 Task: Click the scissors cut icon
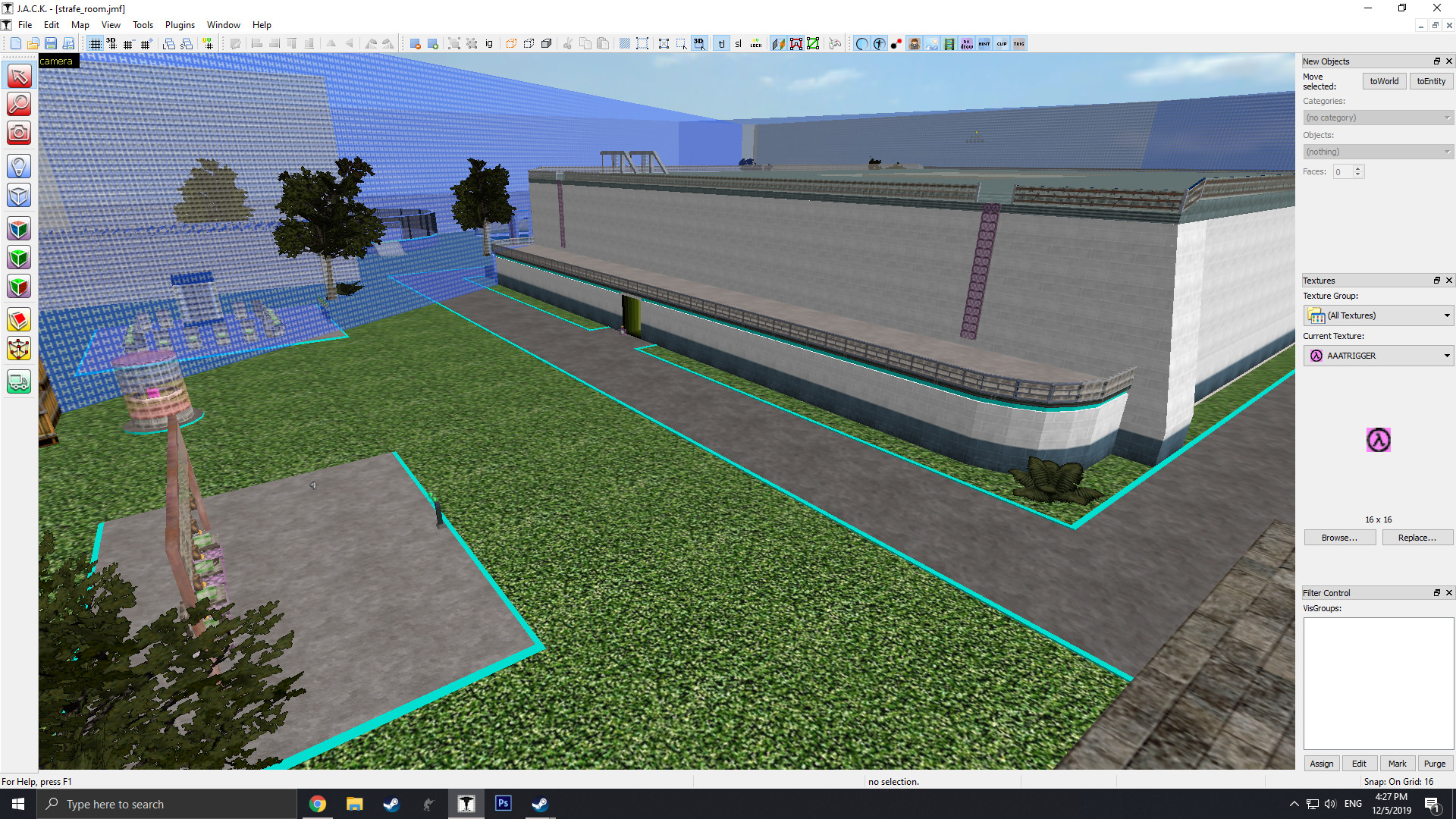click(x=567, y=43)
